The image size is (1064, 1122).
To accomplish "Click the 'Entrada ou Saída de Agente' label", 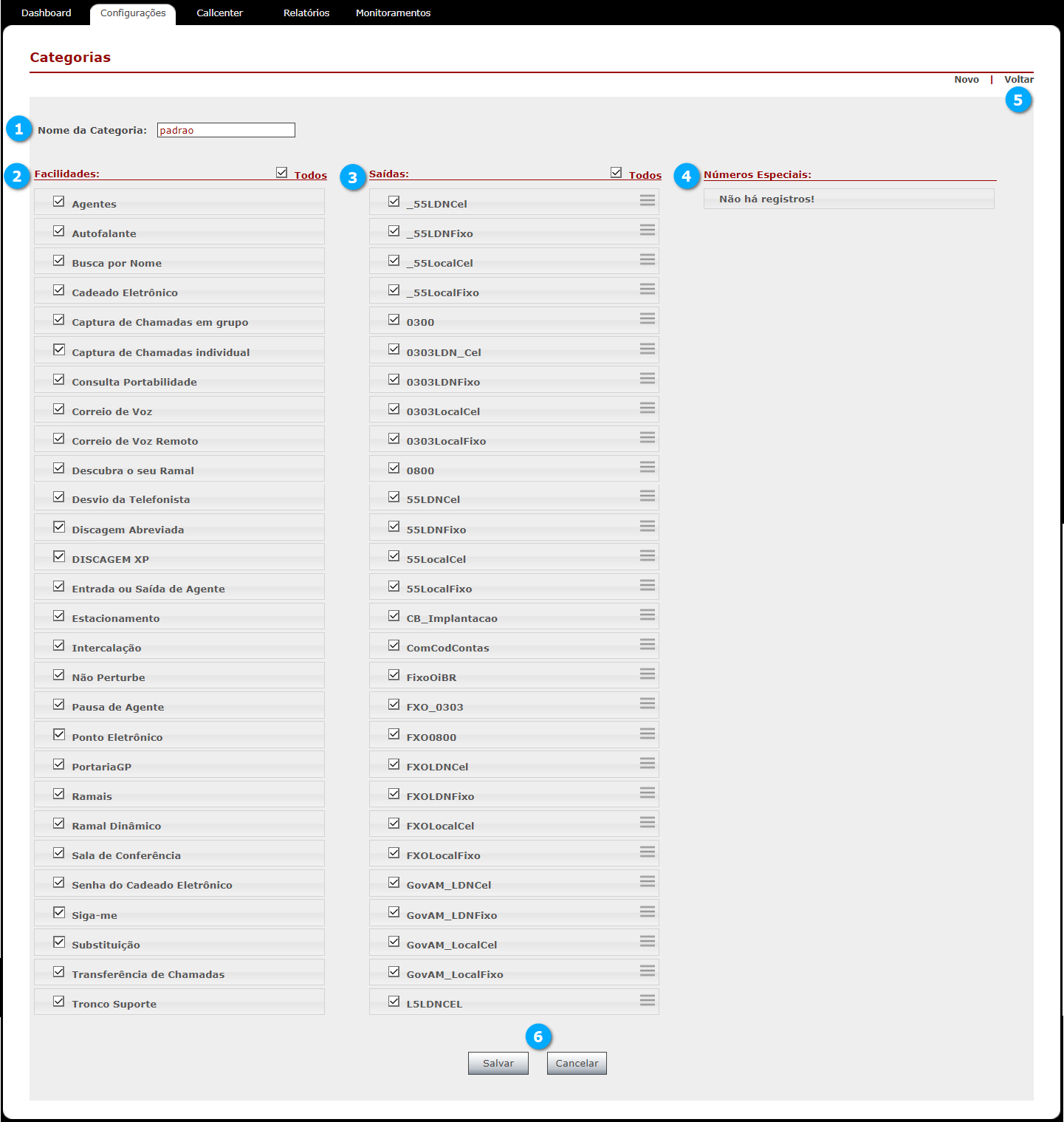I will tap(148, 589).
